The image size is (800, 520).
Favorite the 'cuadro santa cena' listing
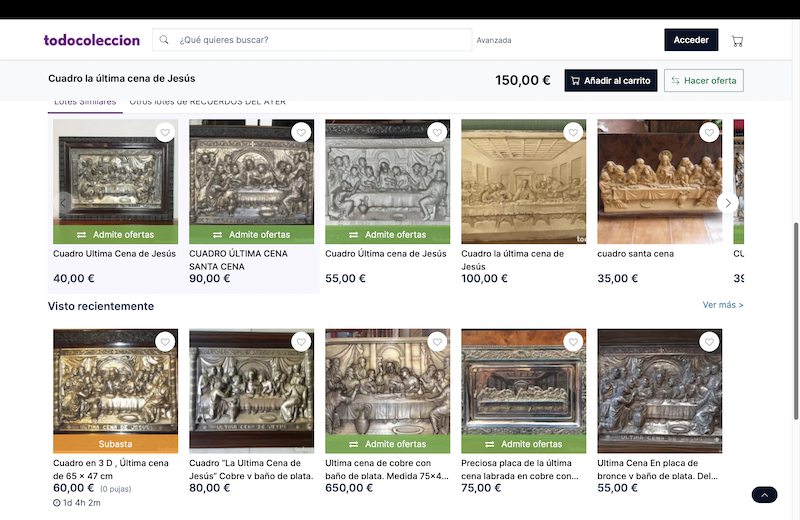[709, 133]
